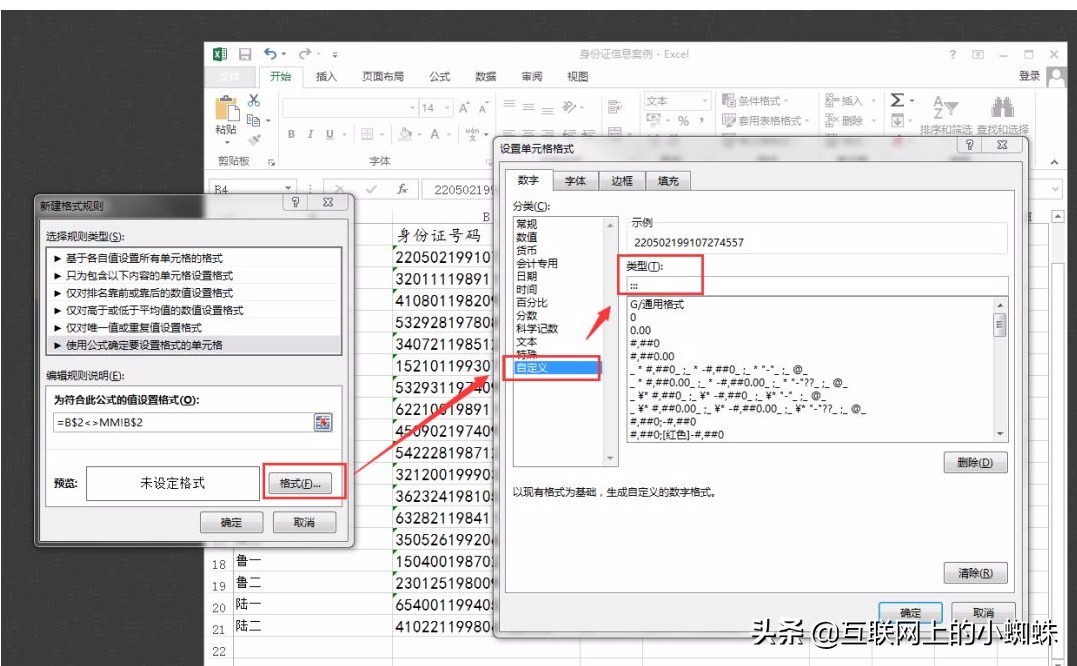1077x666 pixels.
Task: Toggle bold formatting
Action: tap(293, 133)
